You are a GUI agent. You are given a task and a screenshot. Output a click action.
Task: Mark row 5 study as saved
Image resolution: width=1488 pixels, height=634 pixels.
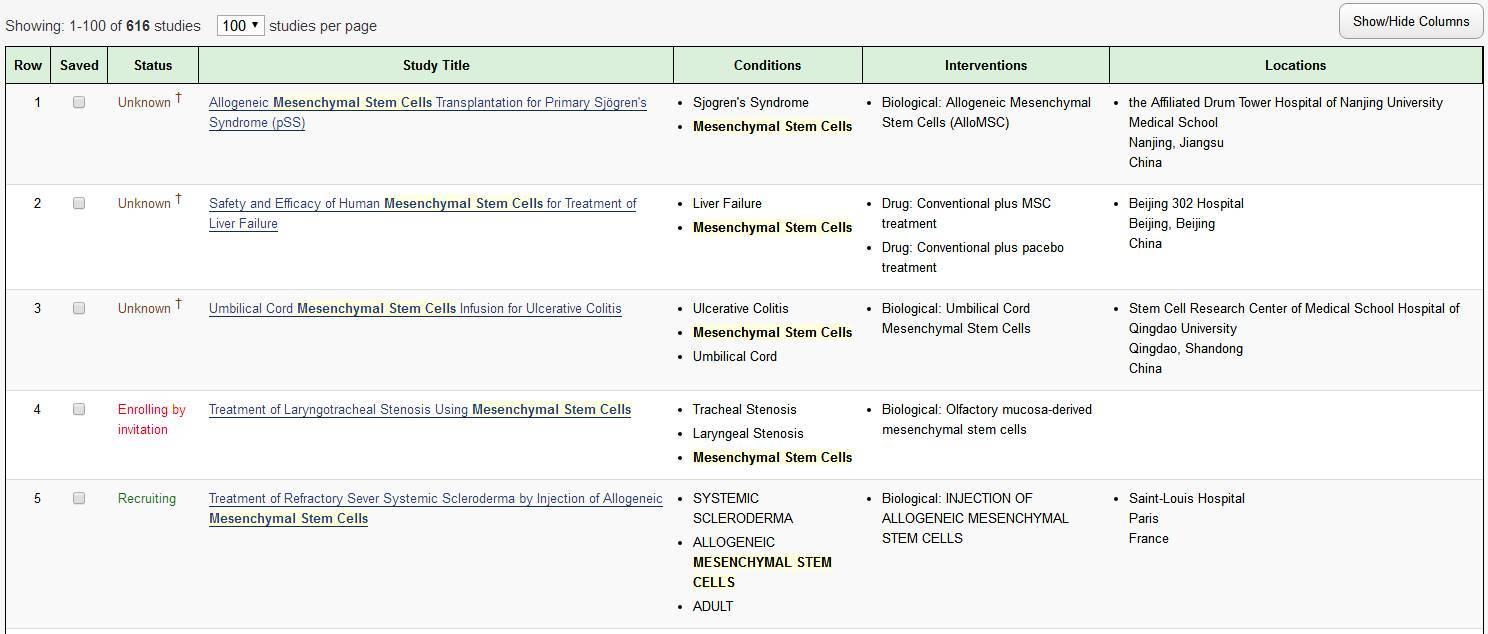pyautogui.click(x=79, y=498)
